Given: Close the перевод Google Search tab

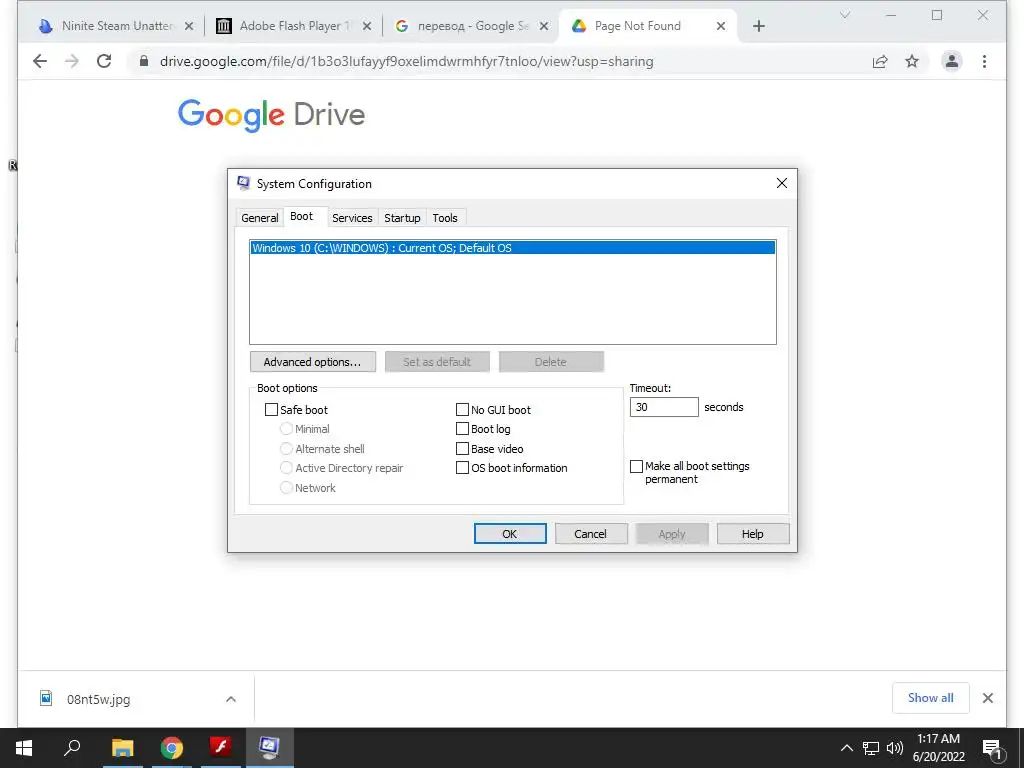Looking at the screenshot, I should coord(544,26).
